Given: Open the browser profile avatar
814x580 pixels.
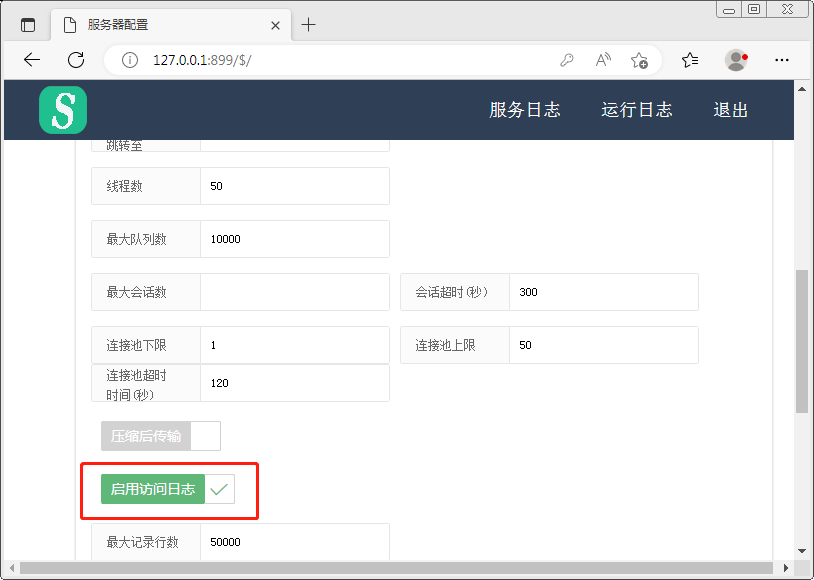Looking at the screenshot, I should [x=736, y=60].
